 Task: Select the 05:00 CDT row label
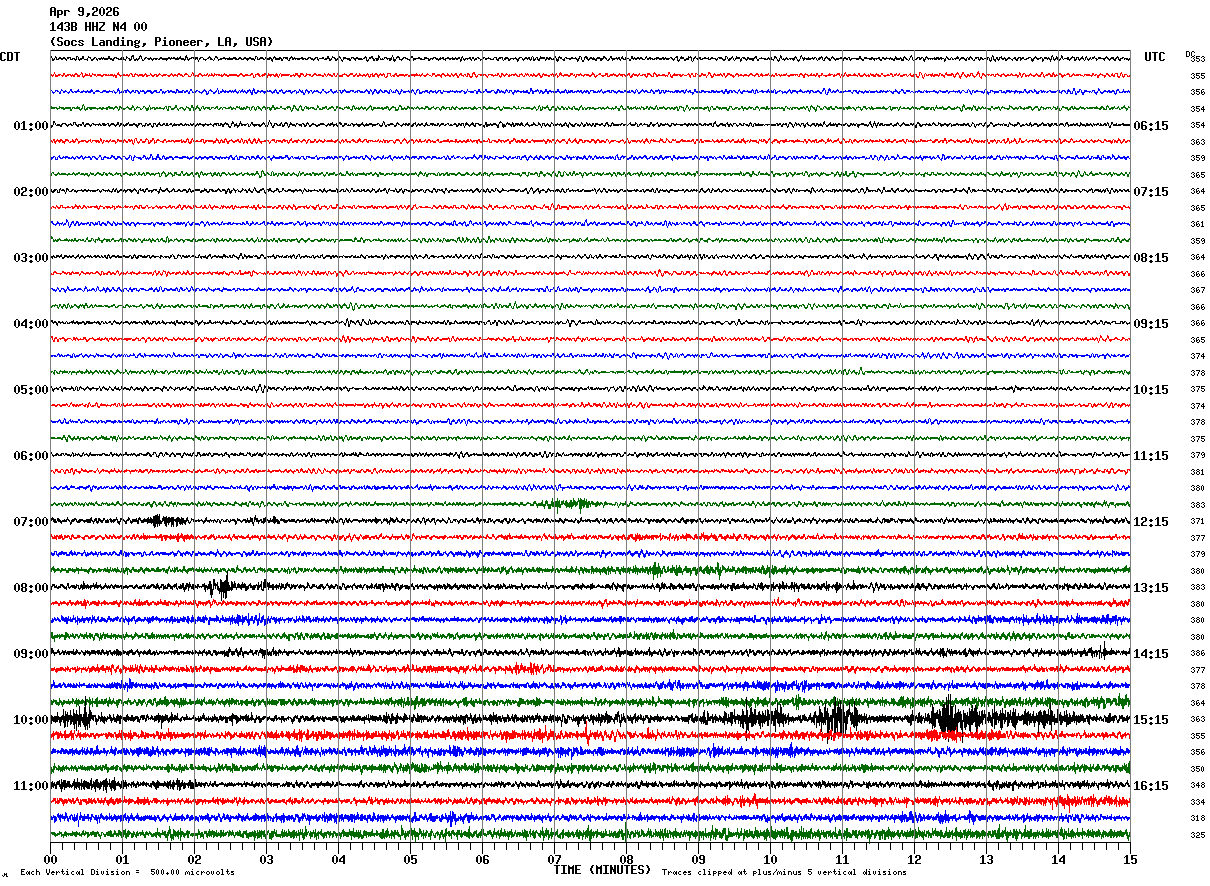coord(31,390)
